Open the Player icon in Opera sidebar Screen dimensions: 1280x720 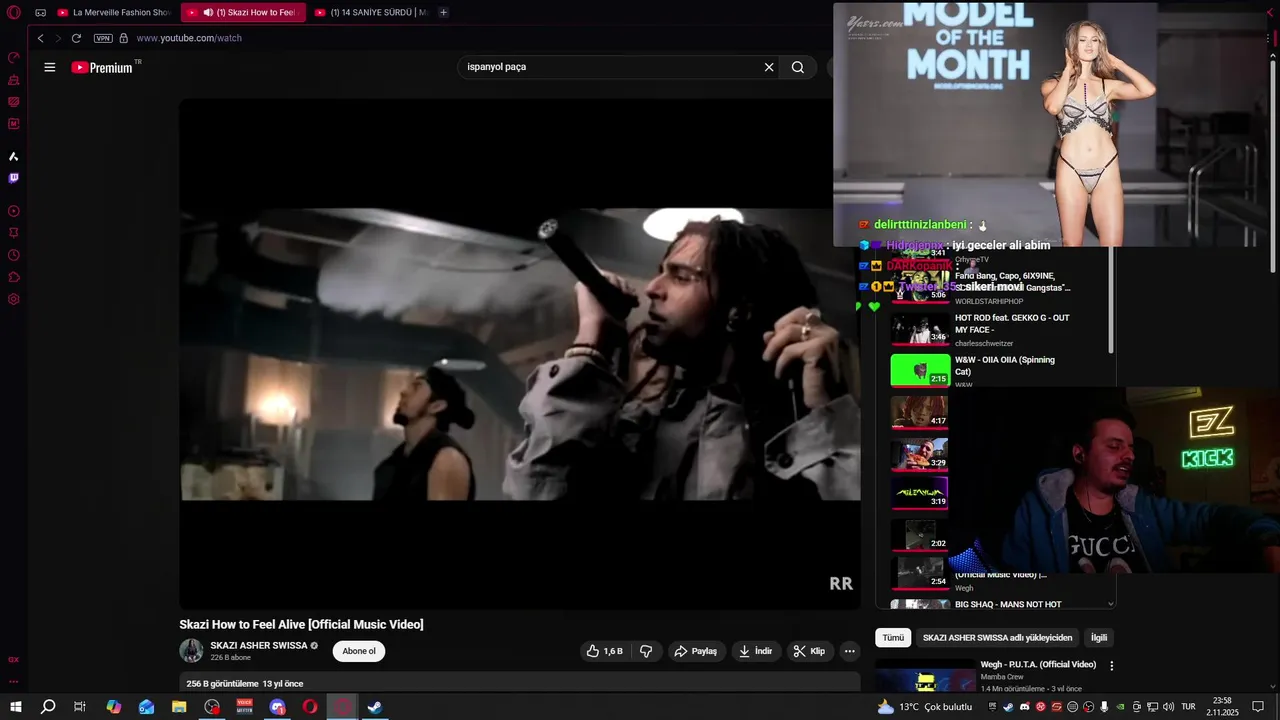coord(14,211)
